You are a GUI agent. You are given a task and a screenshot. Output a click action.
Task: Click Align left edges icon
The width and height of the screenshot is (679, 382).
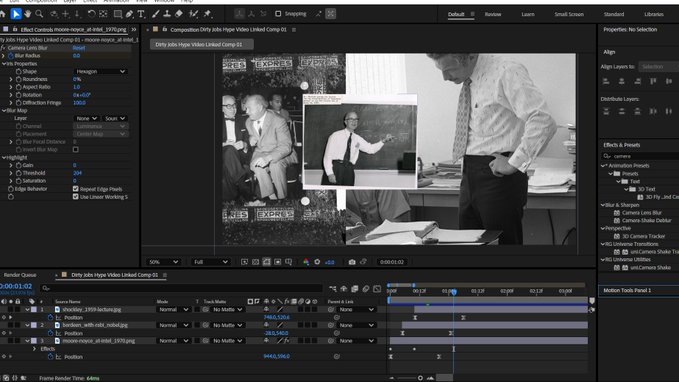[x=606, y=81]
